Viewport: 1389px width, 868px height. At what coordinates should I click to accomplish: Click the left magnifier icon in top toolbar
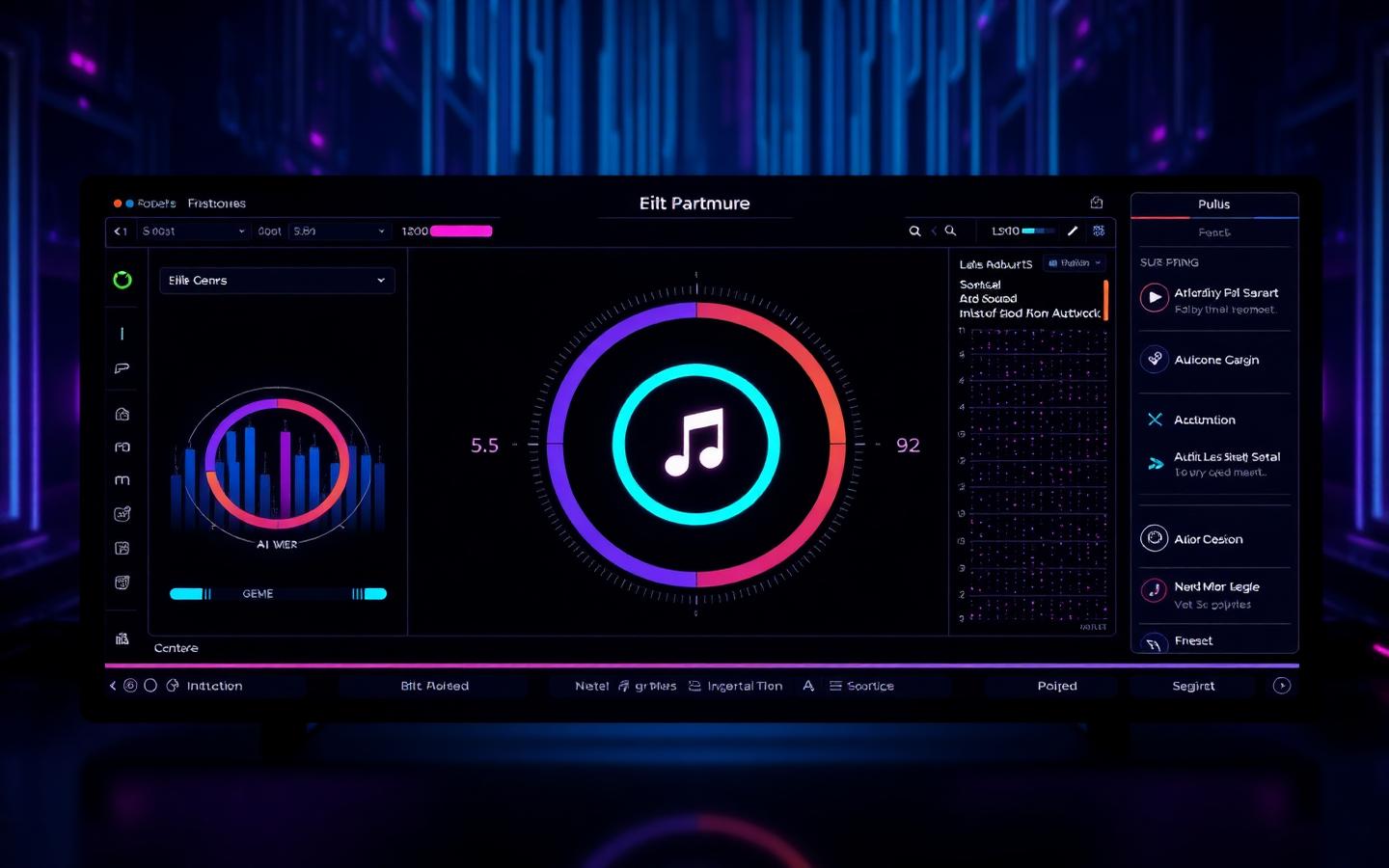(x=914, y=231)
